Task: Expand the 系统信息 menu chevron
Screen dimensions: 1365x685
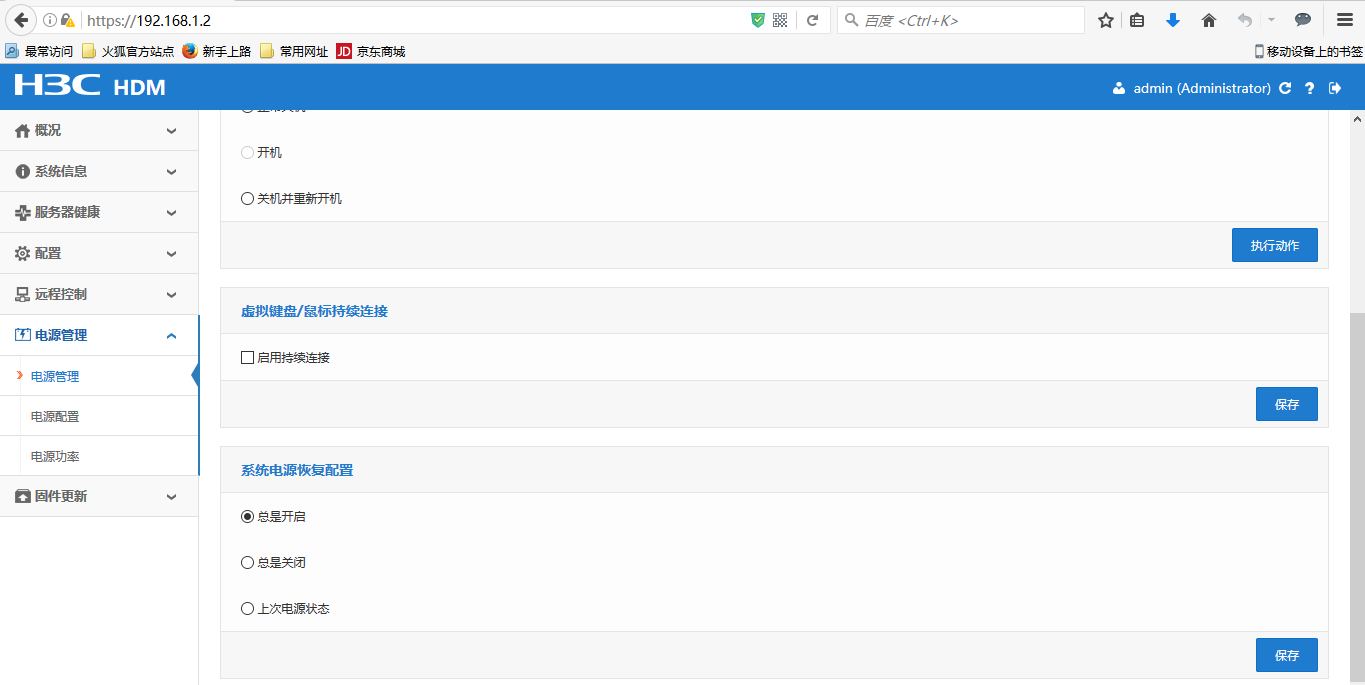Action: coord(171,172)
